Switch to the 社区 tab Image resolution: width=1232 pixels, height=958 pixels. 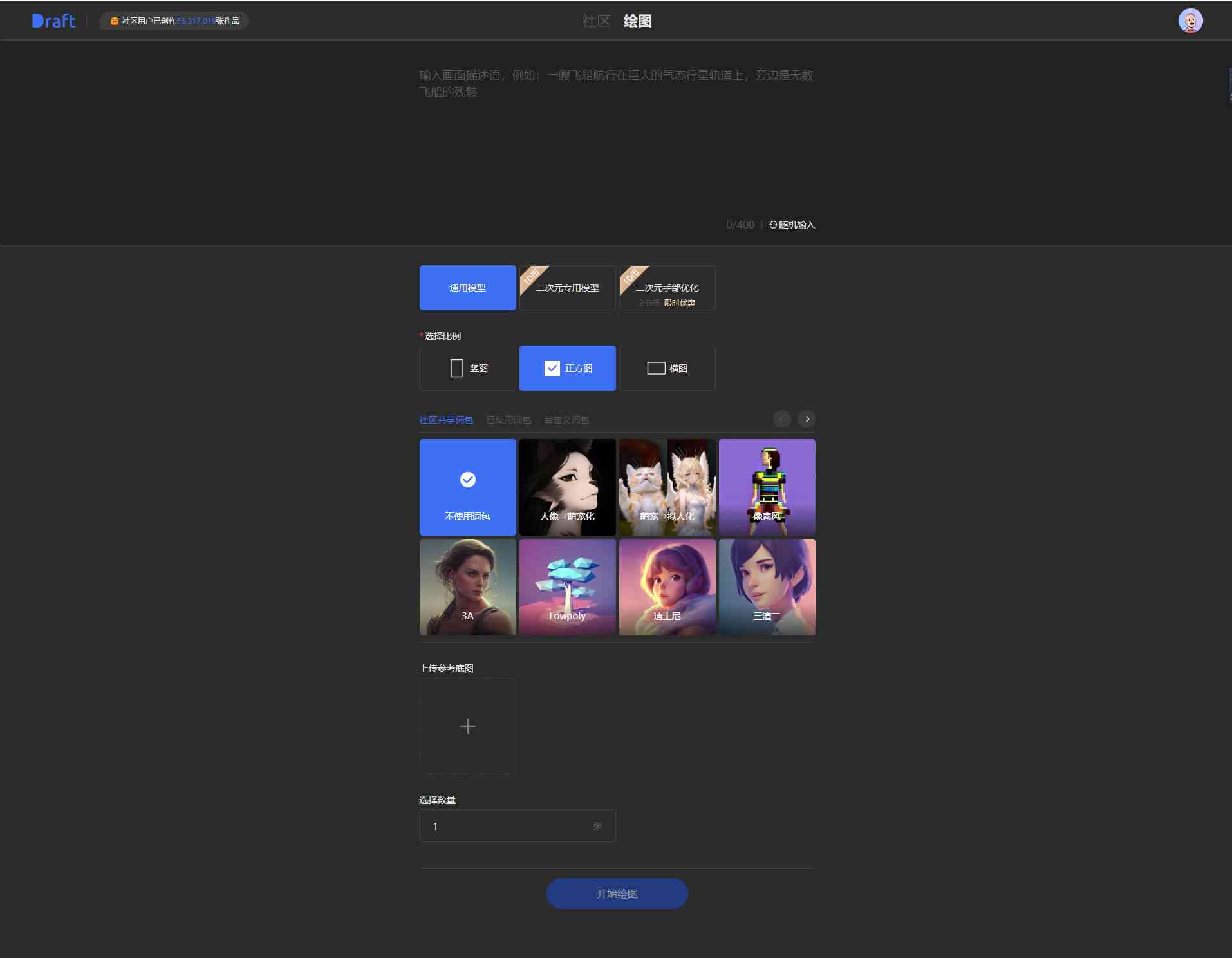[596, 21]
